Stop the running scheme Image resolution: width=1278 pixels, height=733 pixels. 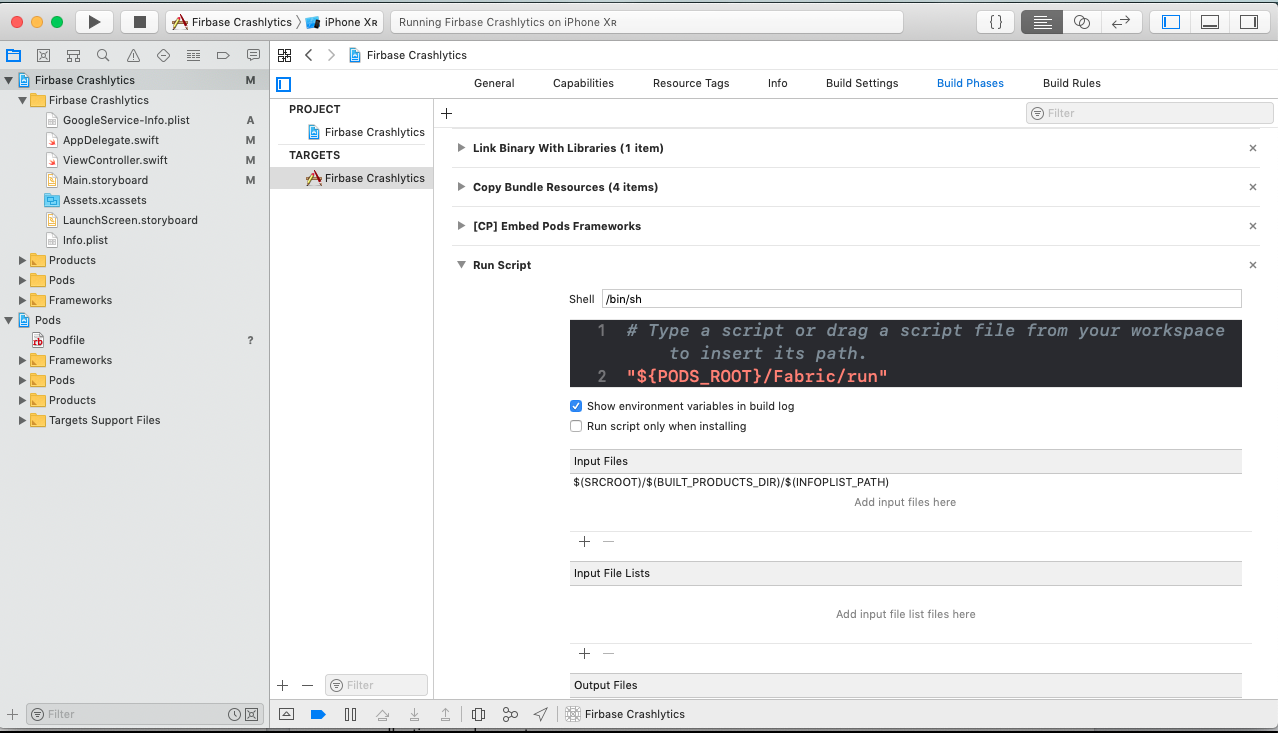point(140,22)
